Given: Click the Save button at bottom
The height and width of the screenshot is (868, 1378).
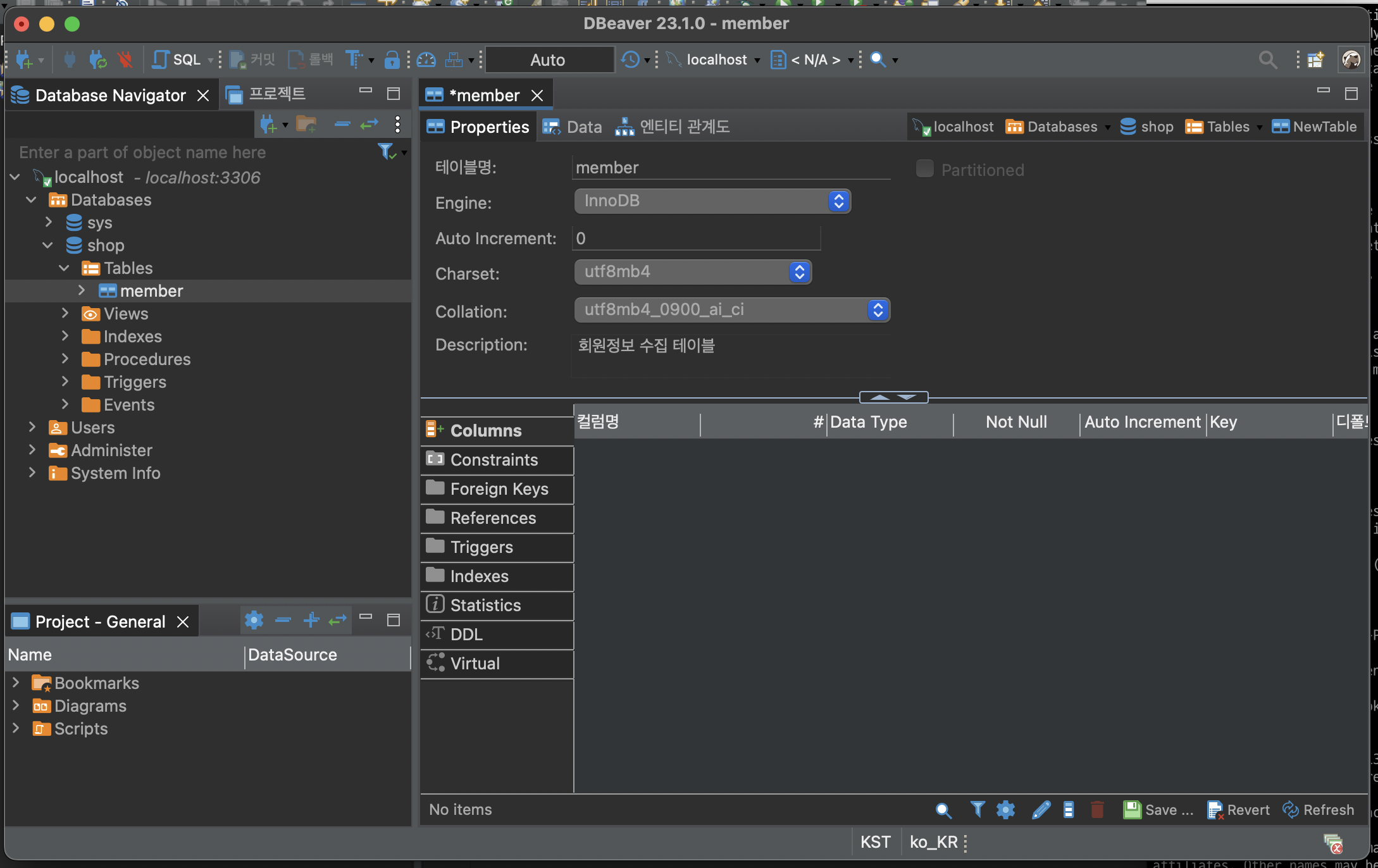Looking at the screenshot, I should point(1158,809).
